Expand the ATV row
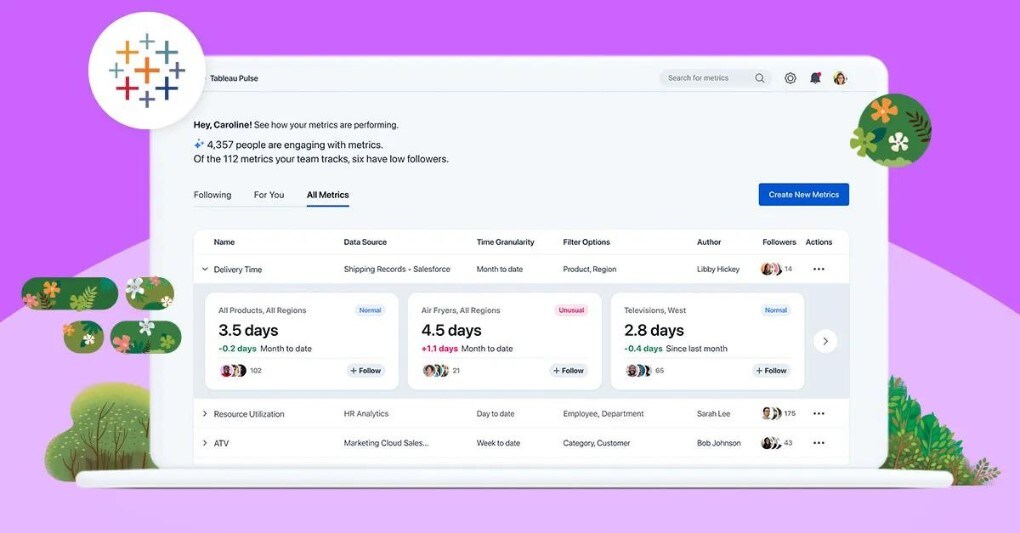 (x=205, y=443)
